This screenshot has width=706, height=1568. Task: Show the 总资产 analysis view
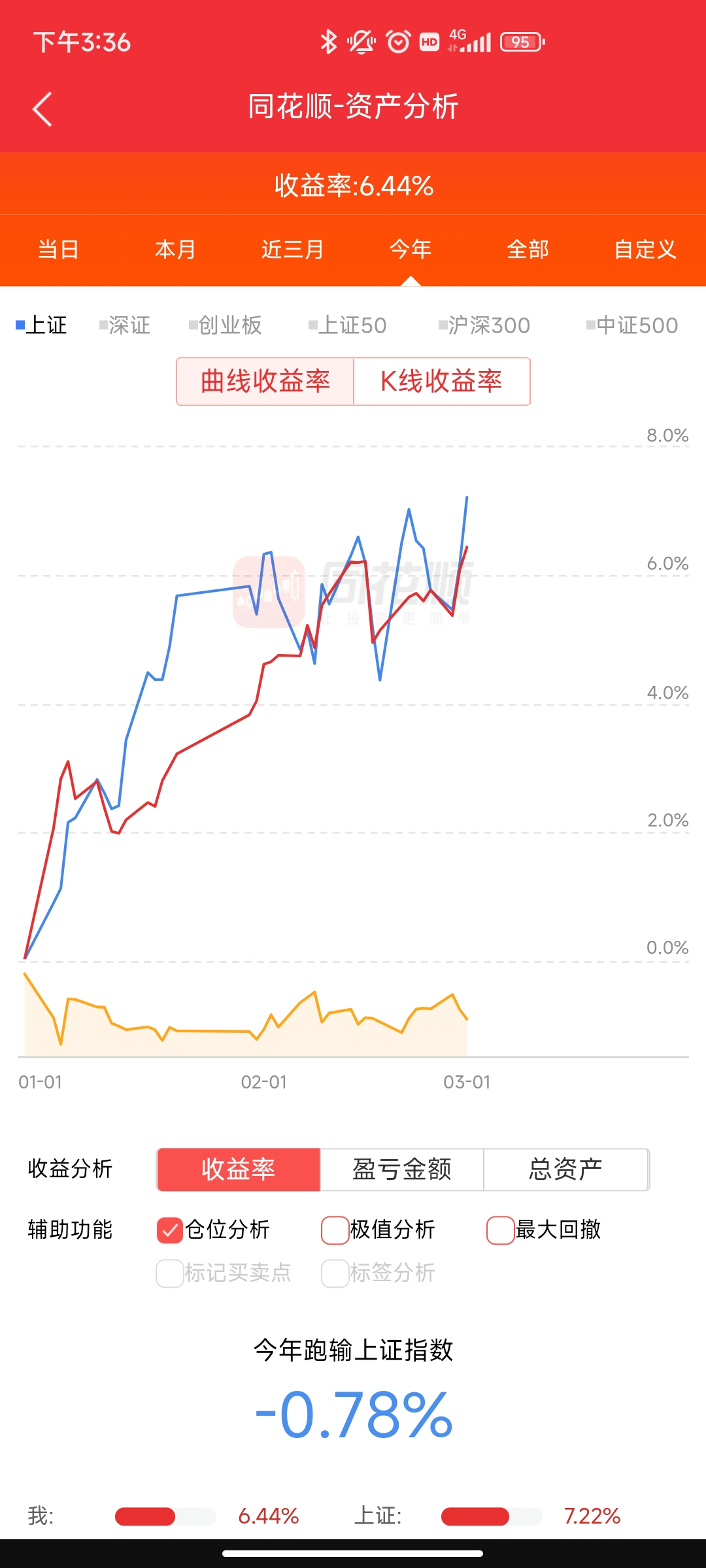coord(565,1169)
